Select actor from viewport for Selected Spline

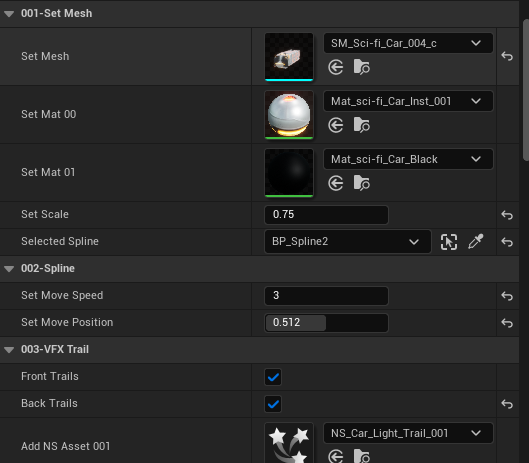pos(449,242)
